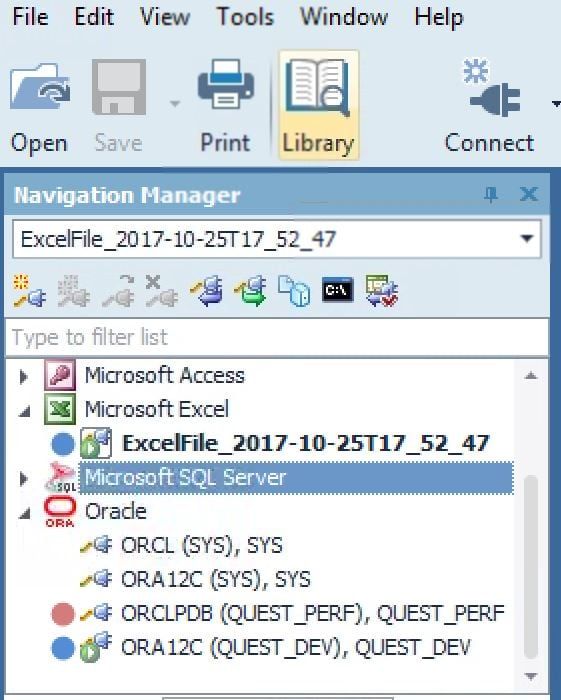Open the connection selector combo box

click(x=277, y=239)
